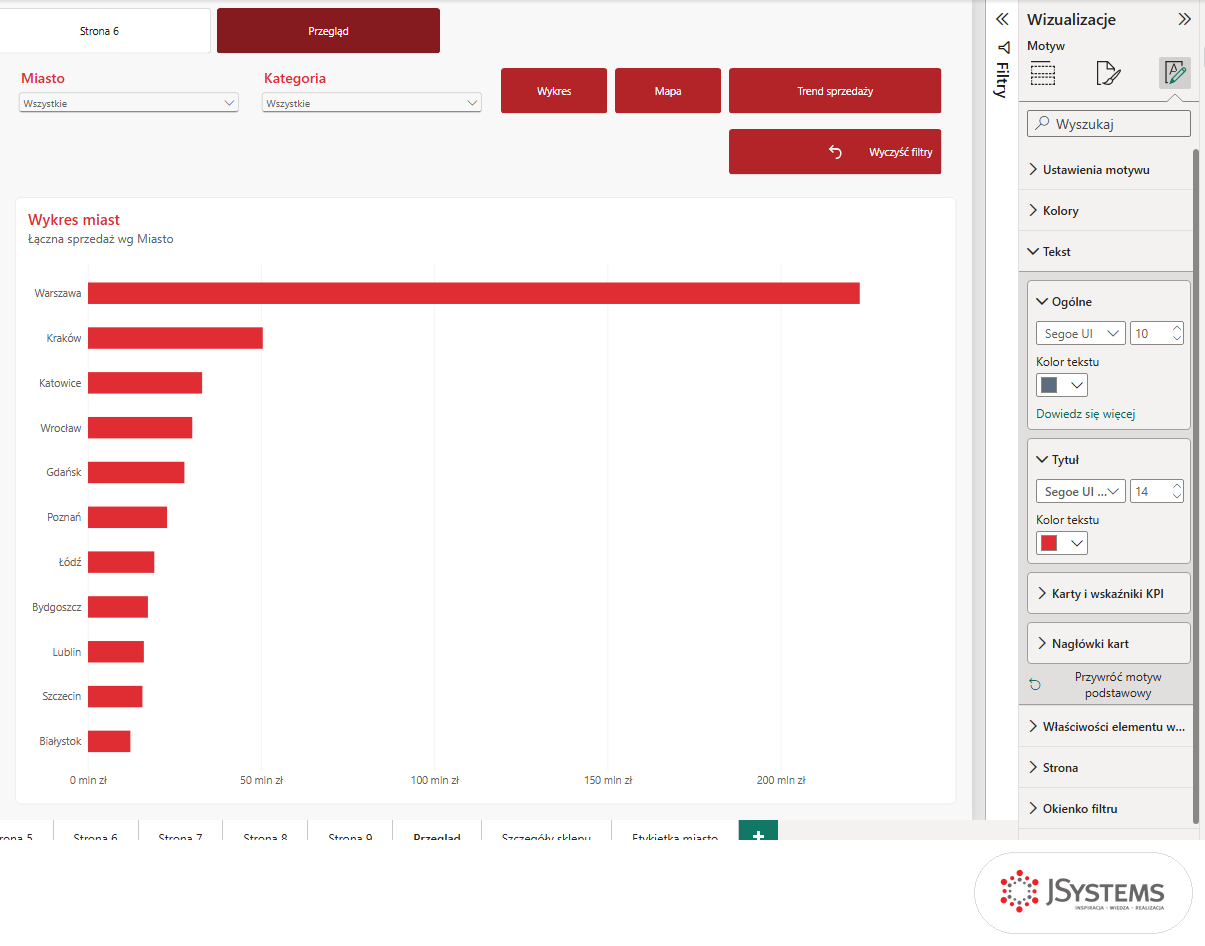Screen dimensions: 1205x946
Task: Click the Białystok axis label
Action: [60, 741]
